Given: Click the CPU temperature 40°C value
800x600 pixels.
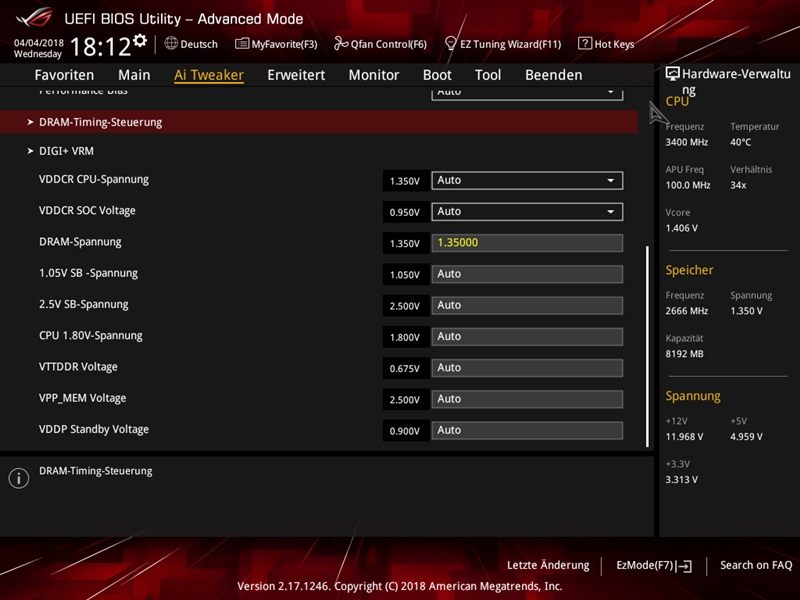Looking at the screenshot, I should pyautogui.click(x=741, y=142).
